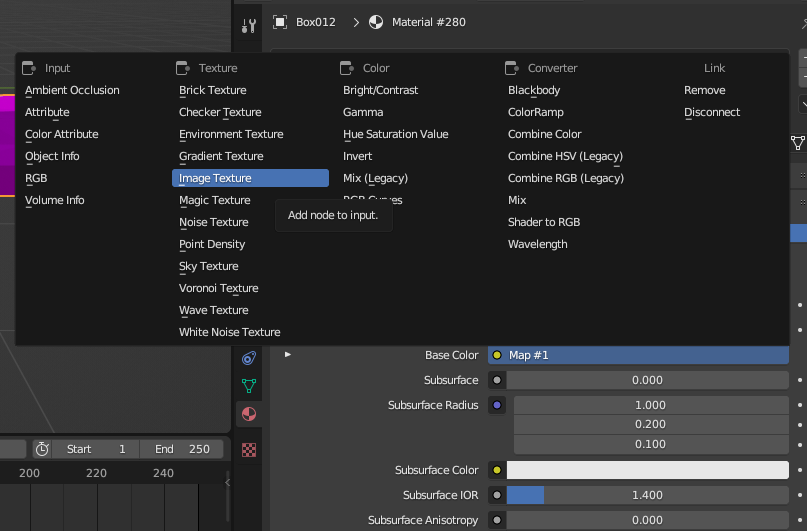Click the Texture category header icon
The width and height of the screenshot is (807, 531).
[183, 68]
